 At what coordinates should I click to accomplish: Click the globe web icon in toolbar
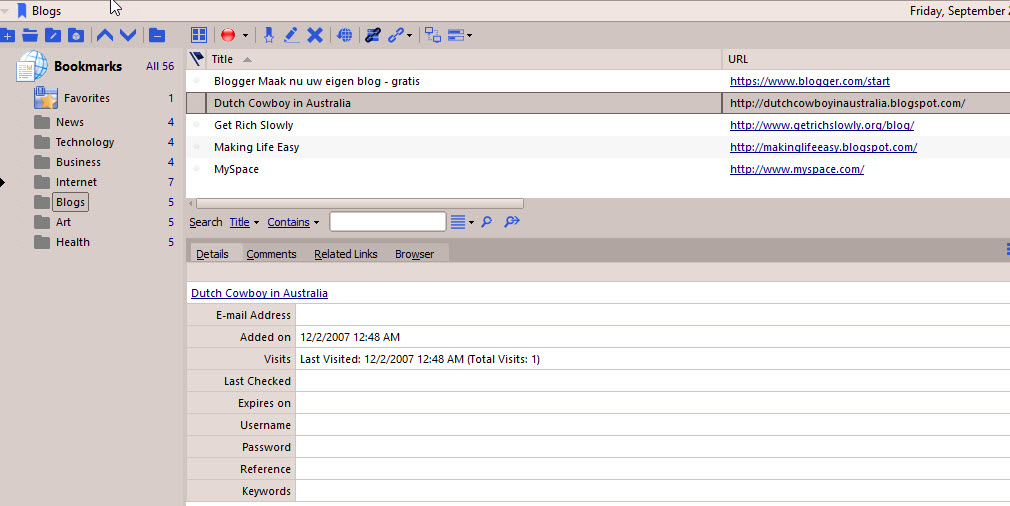click(345, 35)
